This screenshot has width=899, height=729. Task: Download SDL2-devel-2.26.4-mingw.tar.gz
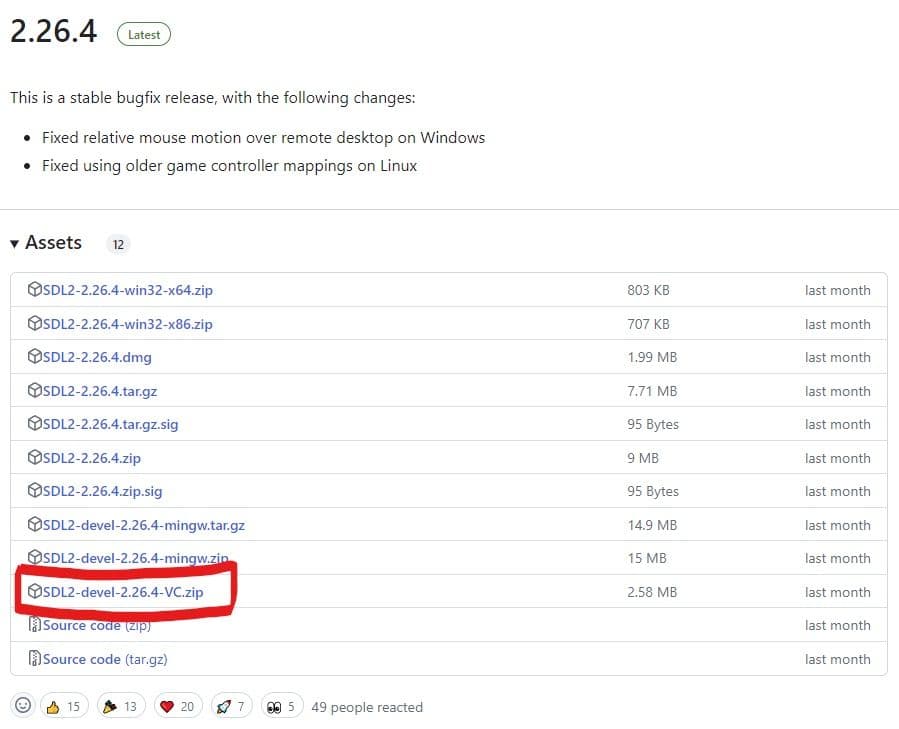(143, 525)
